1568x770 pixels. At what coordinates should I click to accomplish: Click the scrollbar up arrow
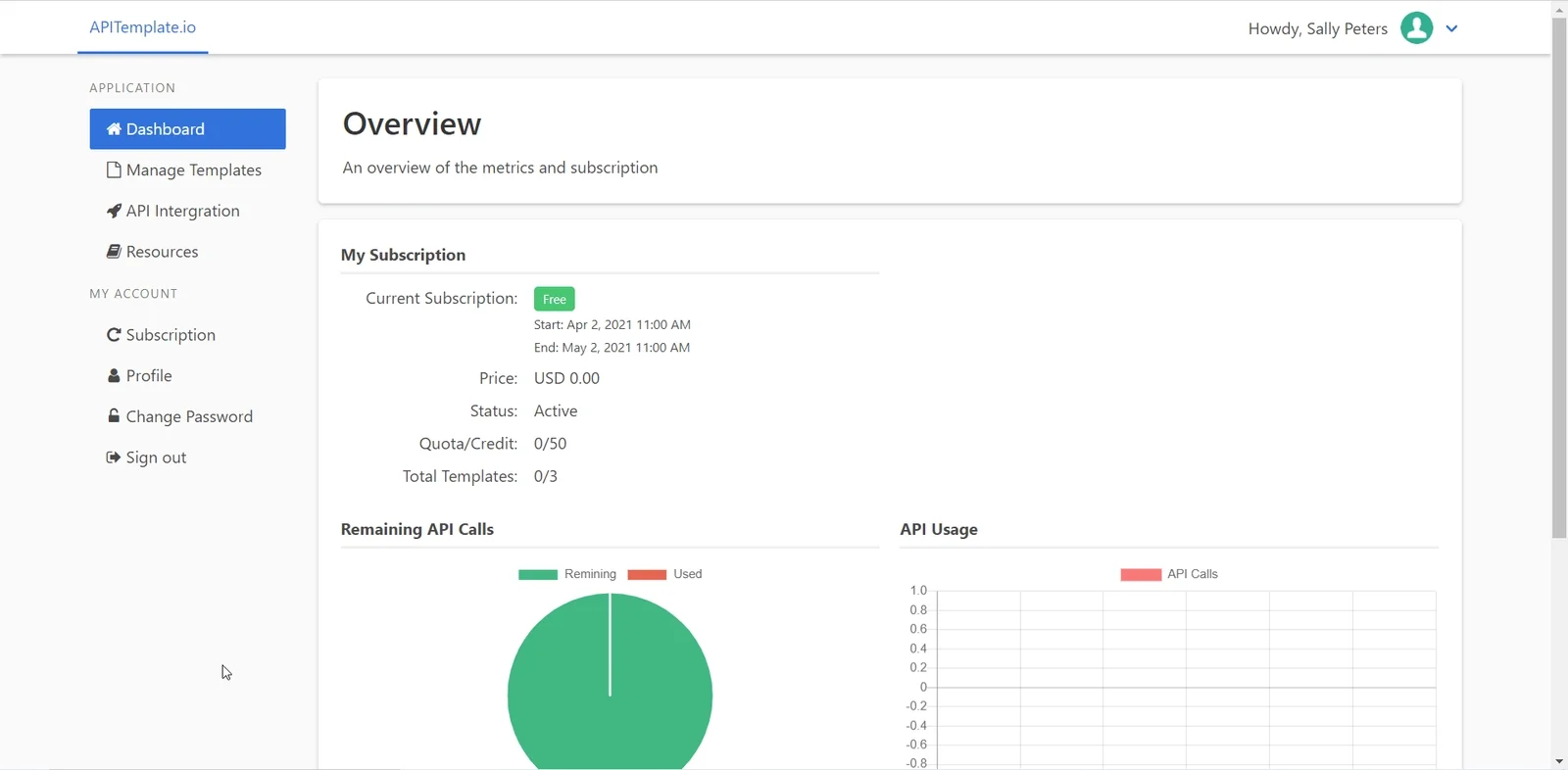click(x=1559, y=8)
